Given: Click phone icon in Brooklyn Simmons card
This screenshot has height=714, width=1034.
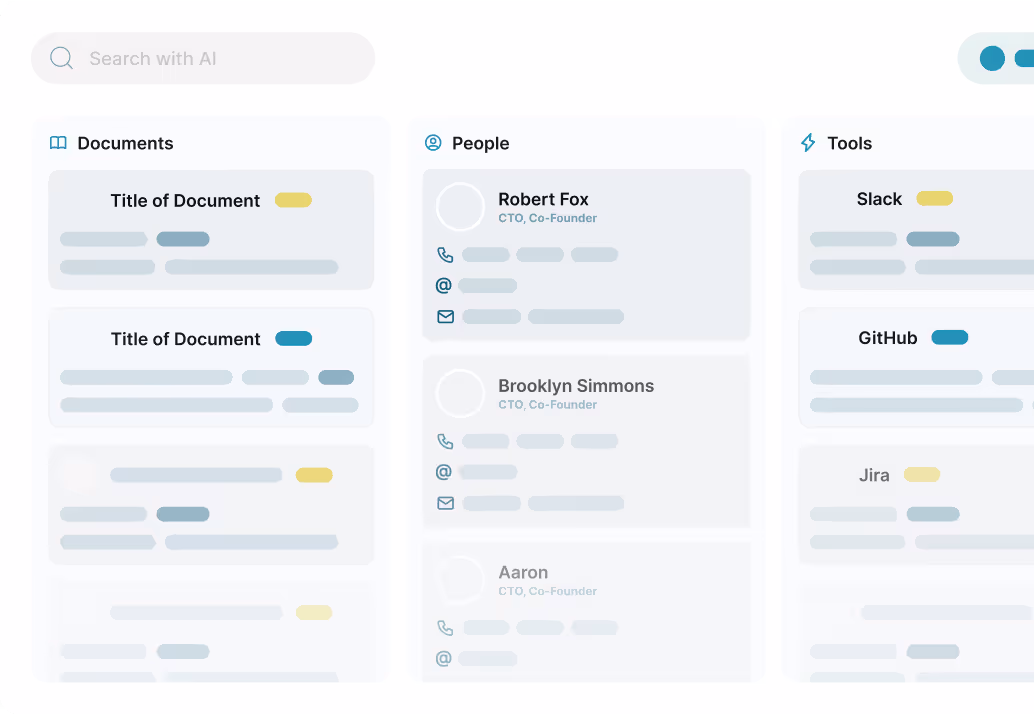Looking at the screenshot, I should [x=445, y=441].
